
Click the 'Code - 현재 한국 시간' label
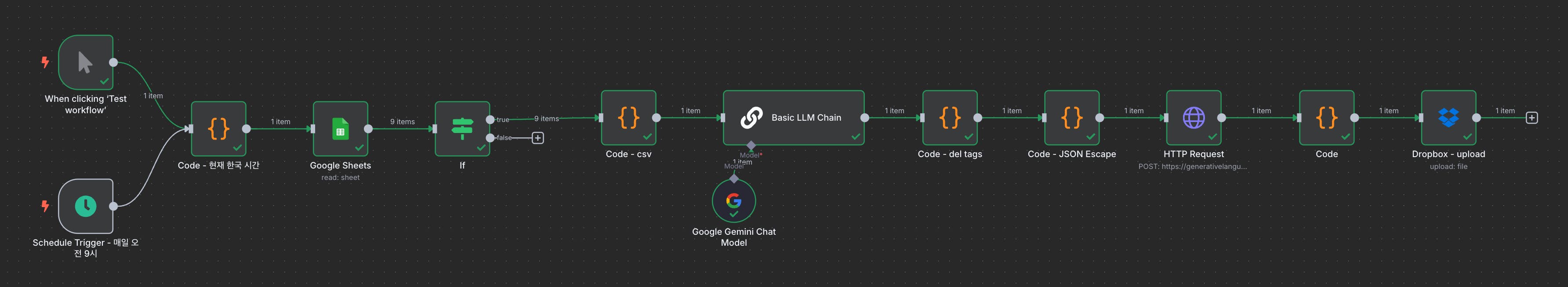click(x=218, y=165)
